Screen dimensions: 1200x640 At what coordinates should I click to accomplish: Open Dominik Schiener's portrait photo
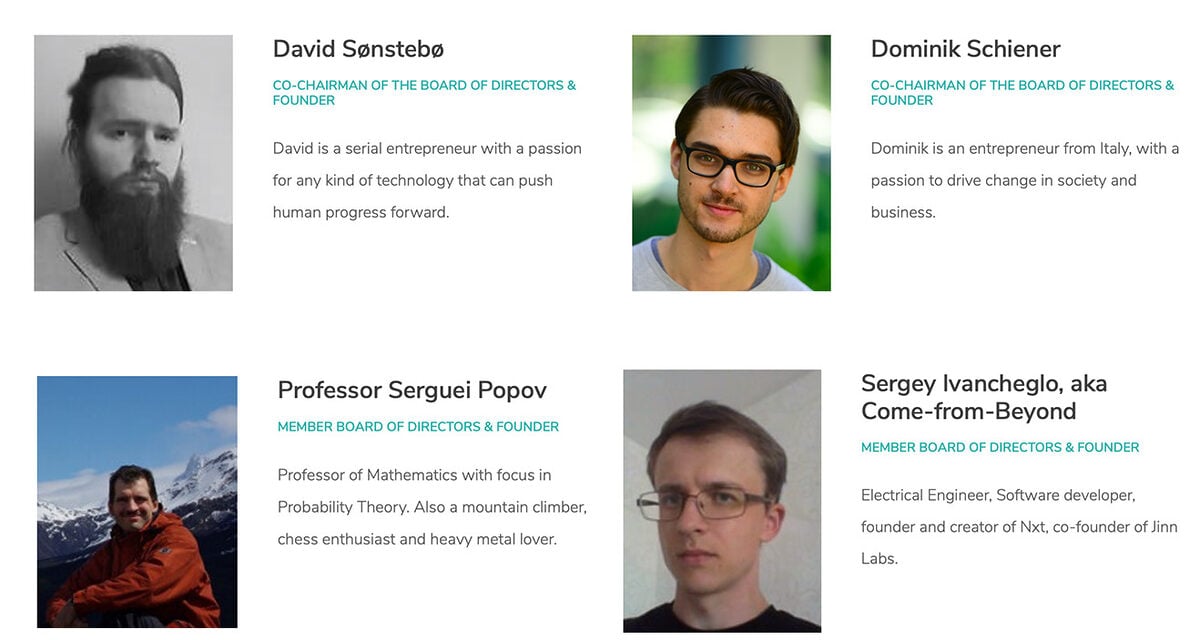coord(731,163)
